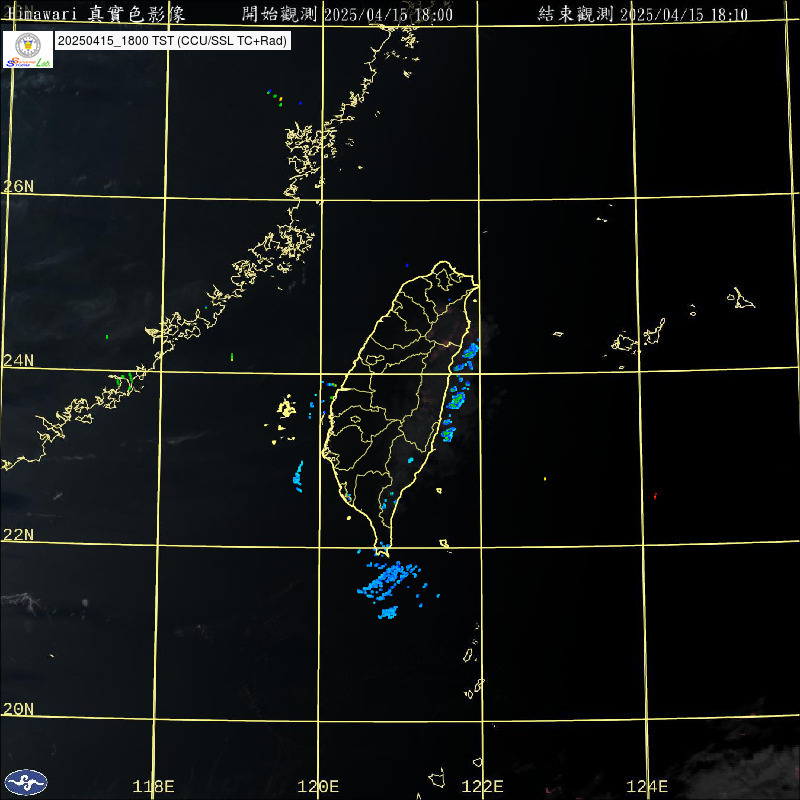Click the small red radar dot near 124E

click(x=655, y=495)
